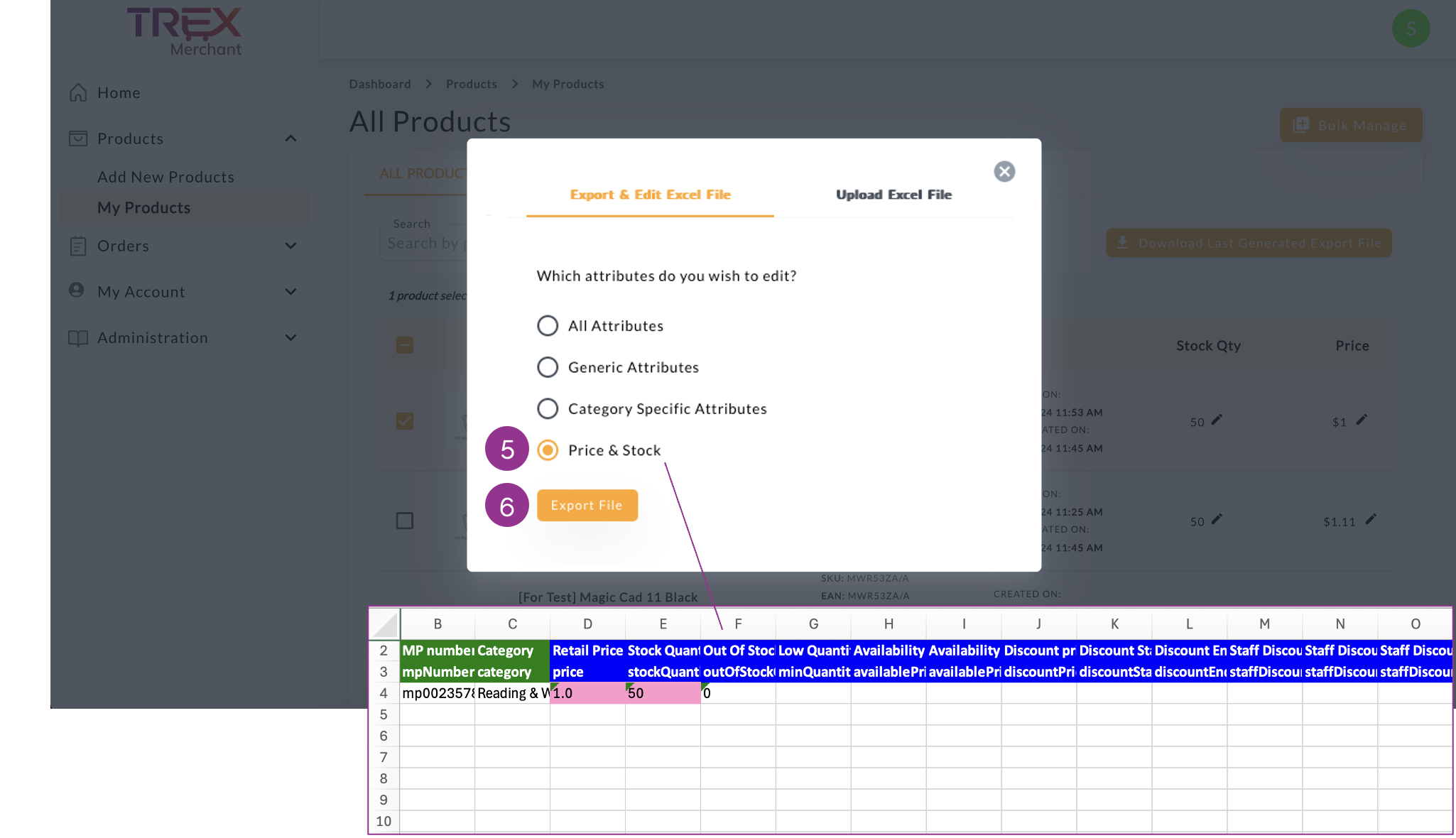
Task: Click the pink Retail Price cell 1.0
Action: click(x=587, y=693)
